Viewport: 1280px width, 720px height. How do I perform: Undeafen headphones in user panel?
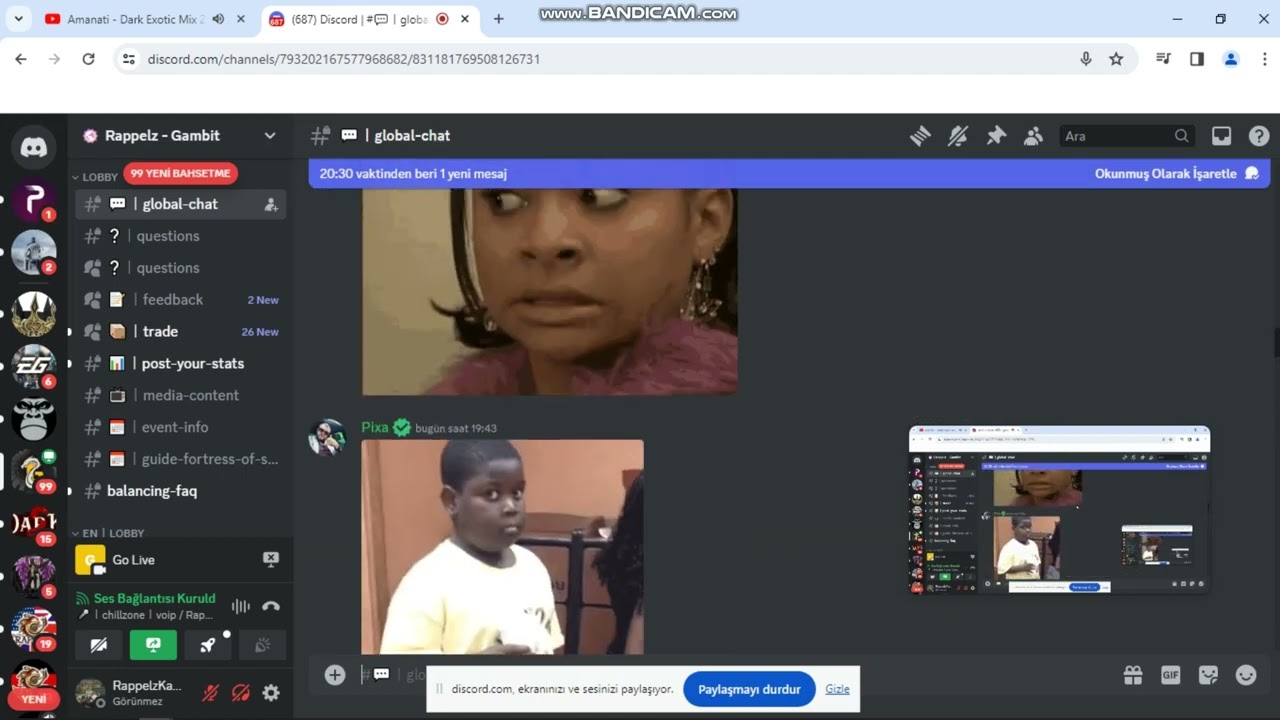click(x=241, y=692)
